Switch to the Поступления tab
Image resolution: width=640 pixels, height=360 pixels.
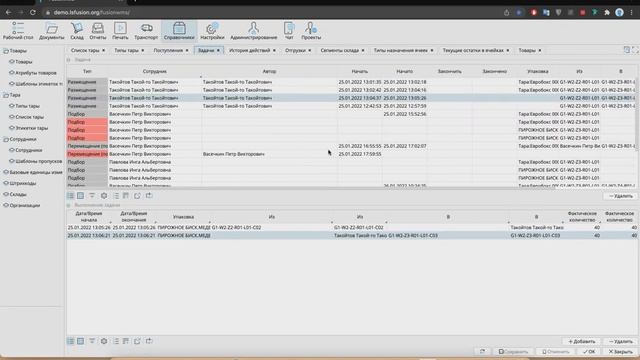pyautogui.click(x=168, y=50)
